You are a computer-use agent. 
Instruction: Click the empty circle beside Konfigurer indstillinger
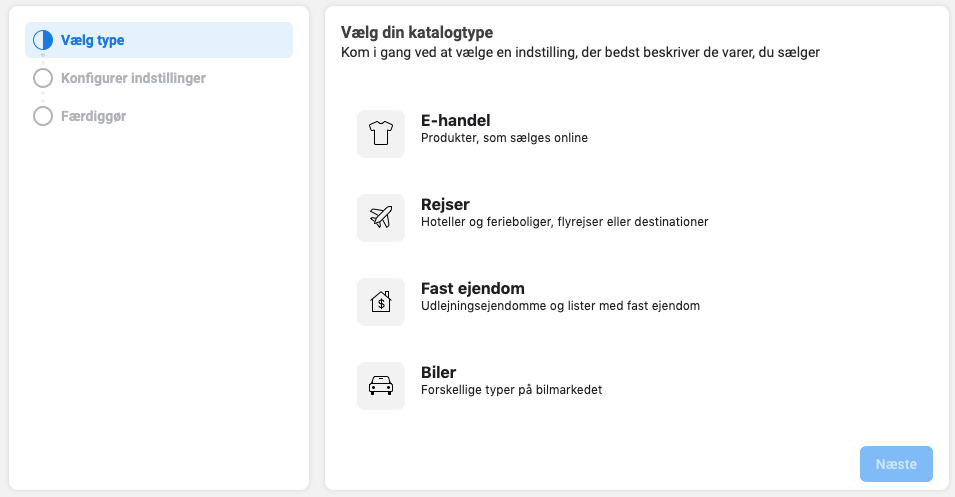click(x=43, y=78)
